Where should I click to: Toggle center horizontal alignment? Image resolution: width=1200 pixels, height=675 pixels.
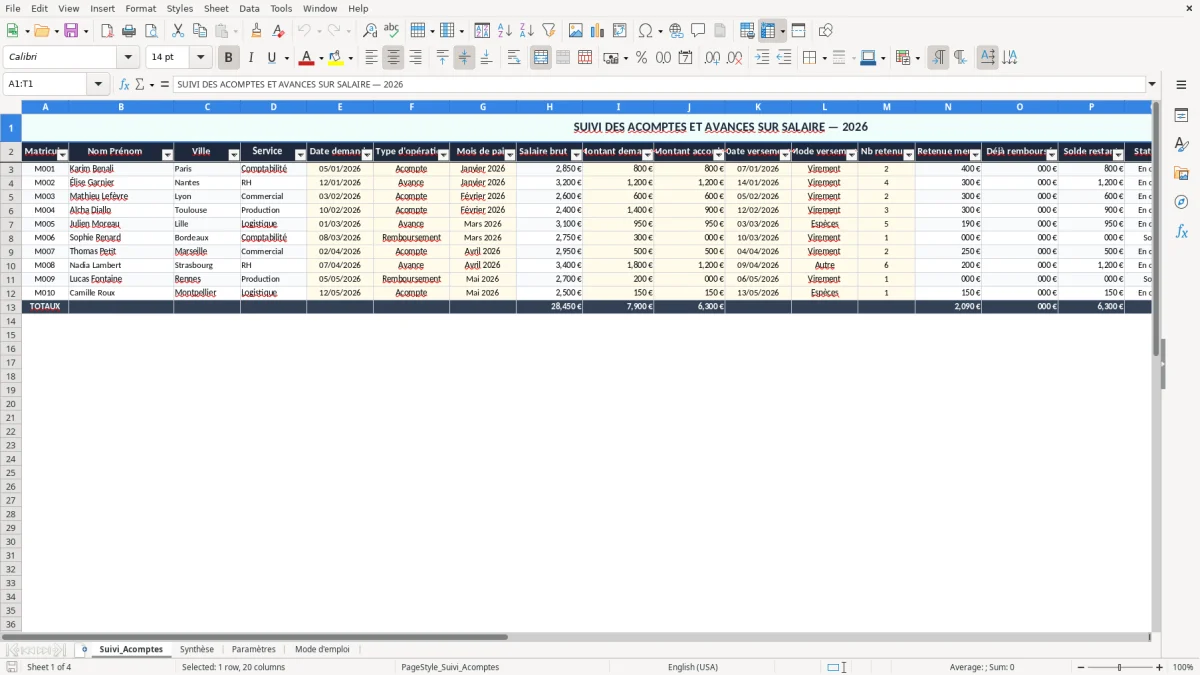click(x=394, y=58)
